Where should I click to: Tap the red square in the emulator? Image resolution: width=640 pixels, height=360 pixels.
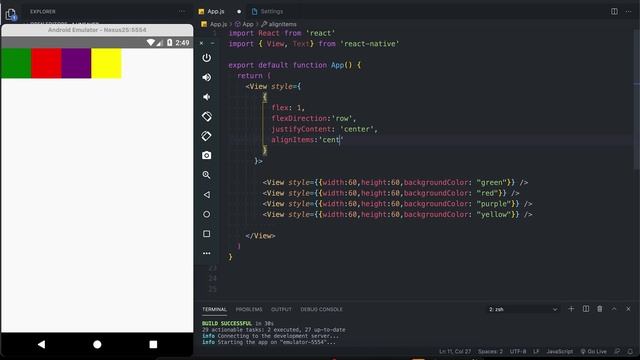pos(46,63)
